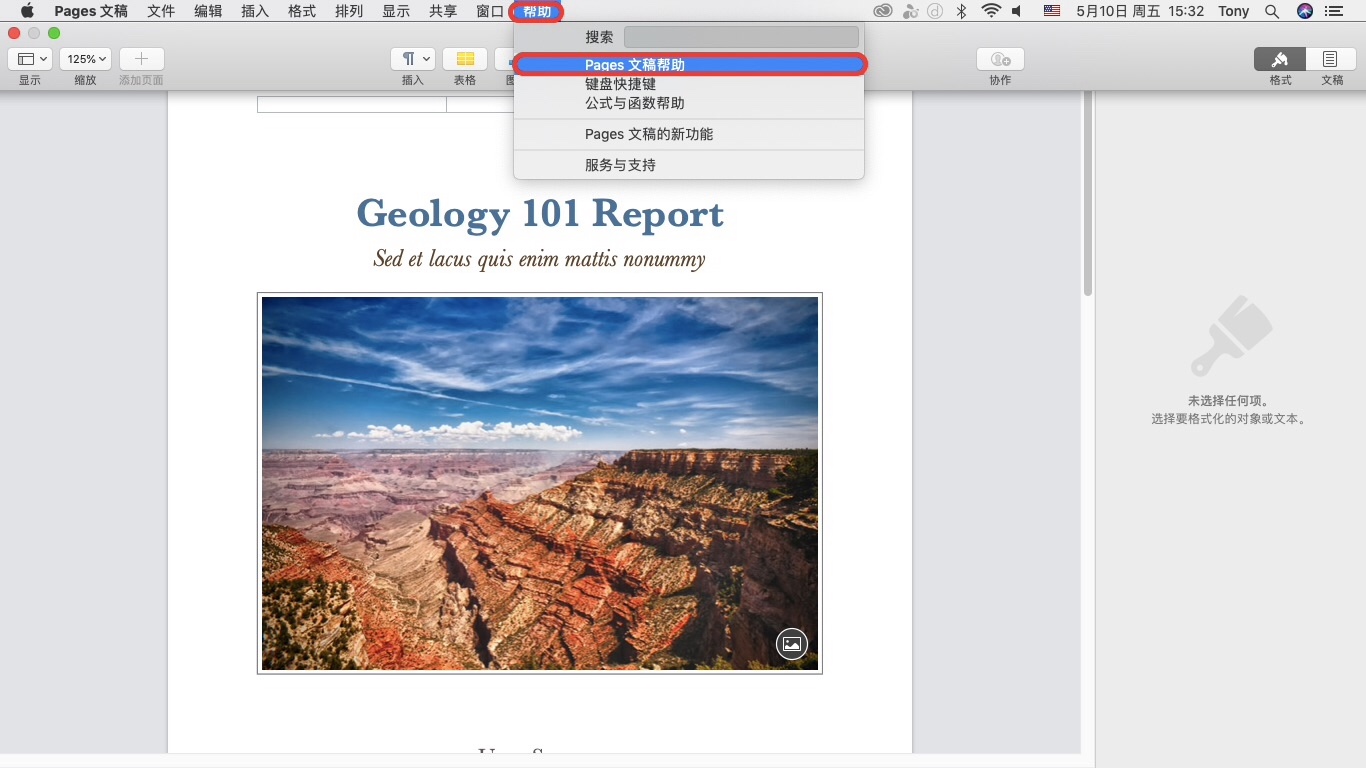
Task: Click the Siri icon in menu bar
Action: [1304, 11]
